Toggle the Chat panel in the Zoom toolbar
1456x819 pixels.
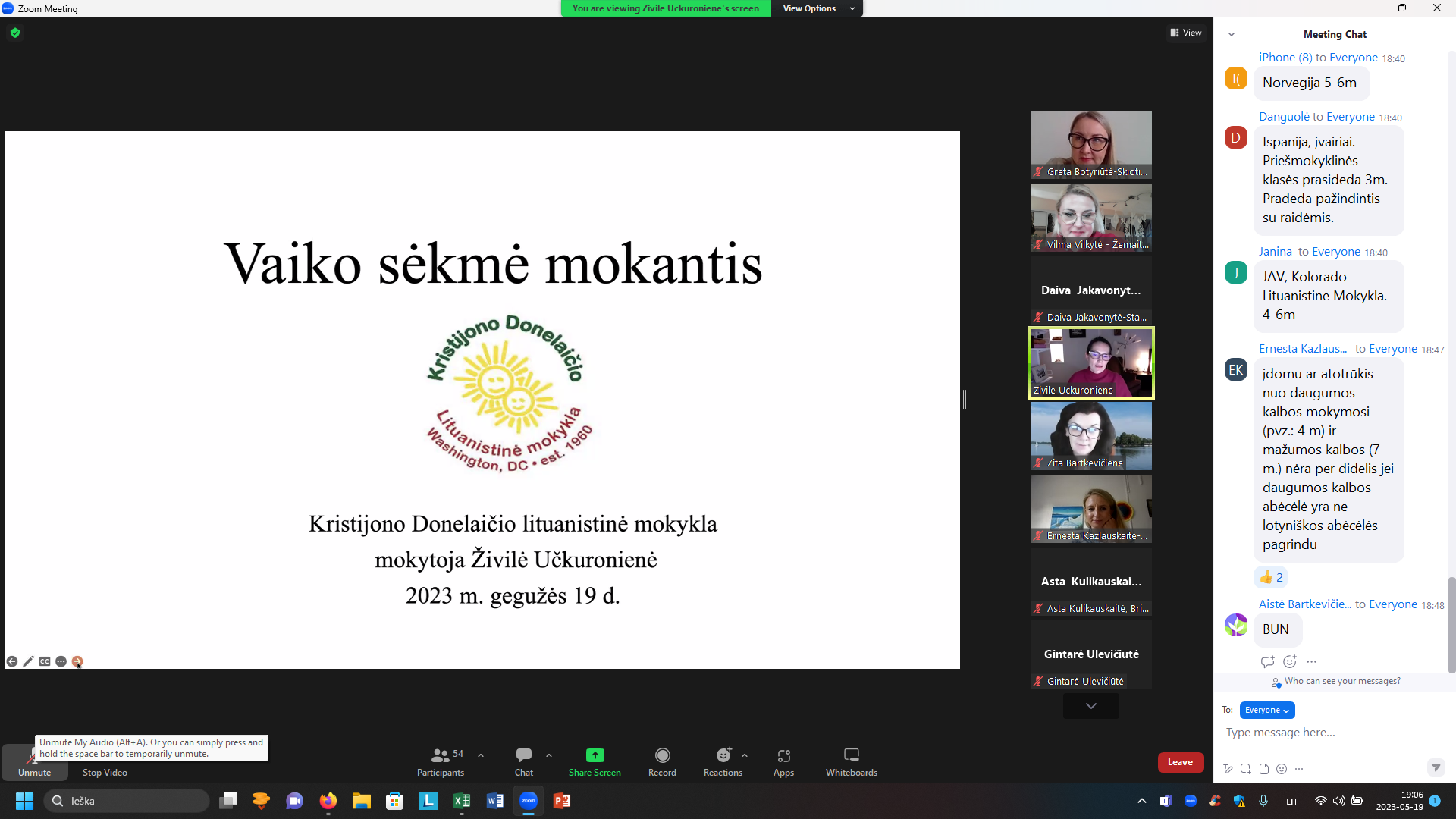click(524, 762)
